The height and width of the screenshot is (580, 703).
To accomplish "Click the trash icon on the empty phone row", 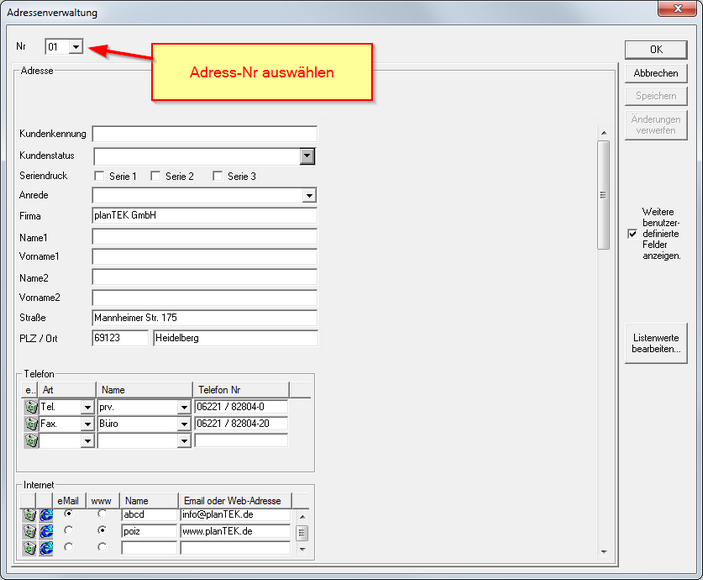I will [x=31, y=441].
